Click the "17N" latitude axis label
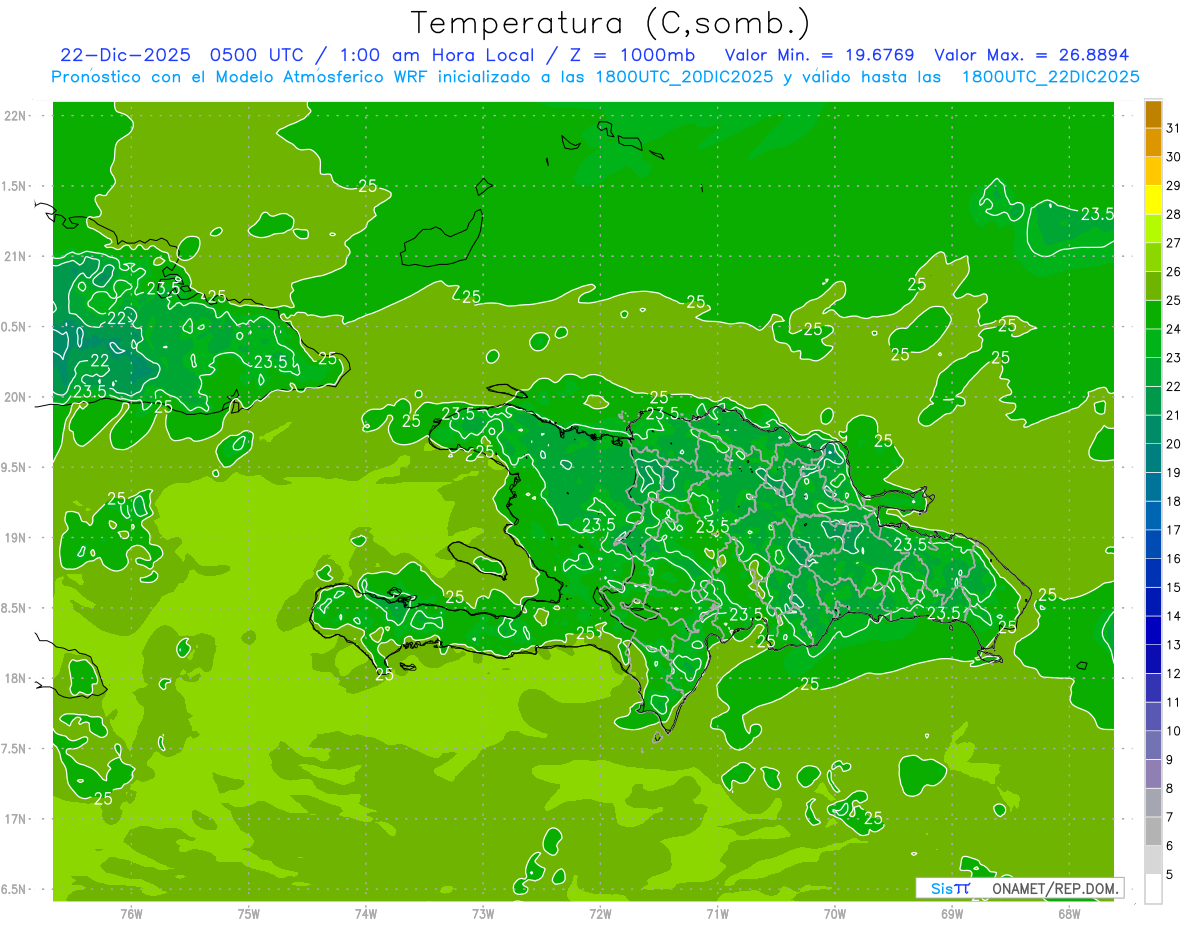Viewport: 1200px width, 927px height. (x=15, y=818)
